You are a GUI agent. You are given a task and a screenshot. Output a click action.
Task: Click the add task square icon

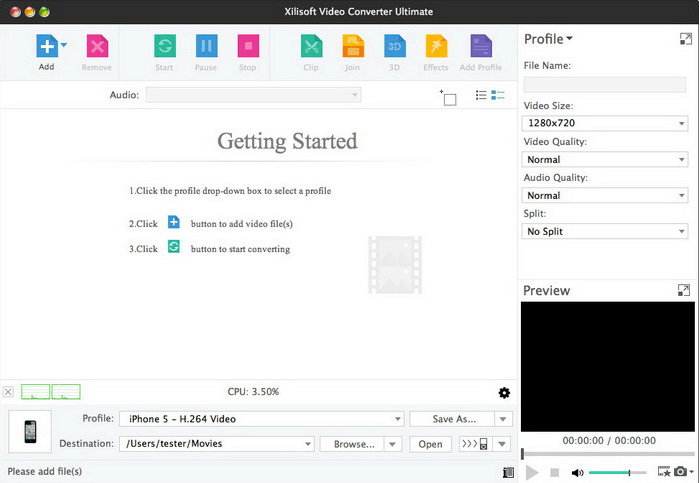[x=448, y=98]
